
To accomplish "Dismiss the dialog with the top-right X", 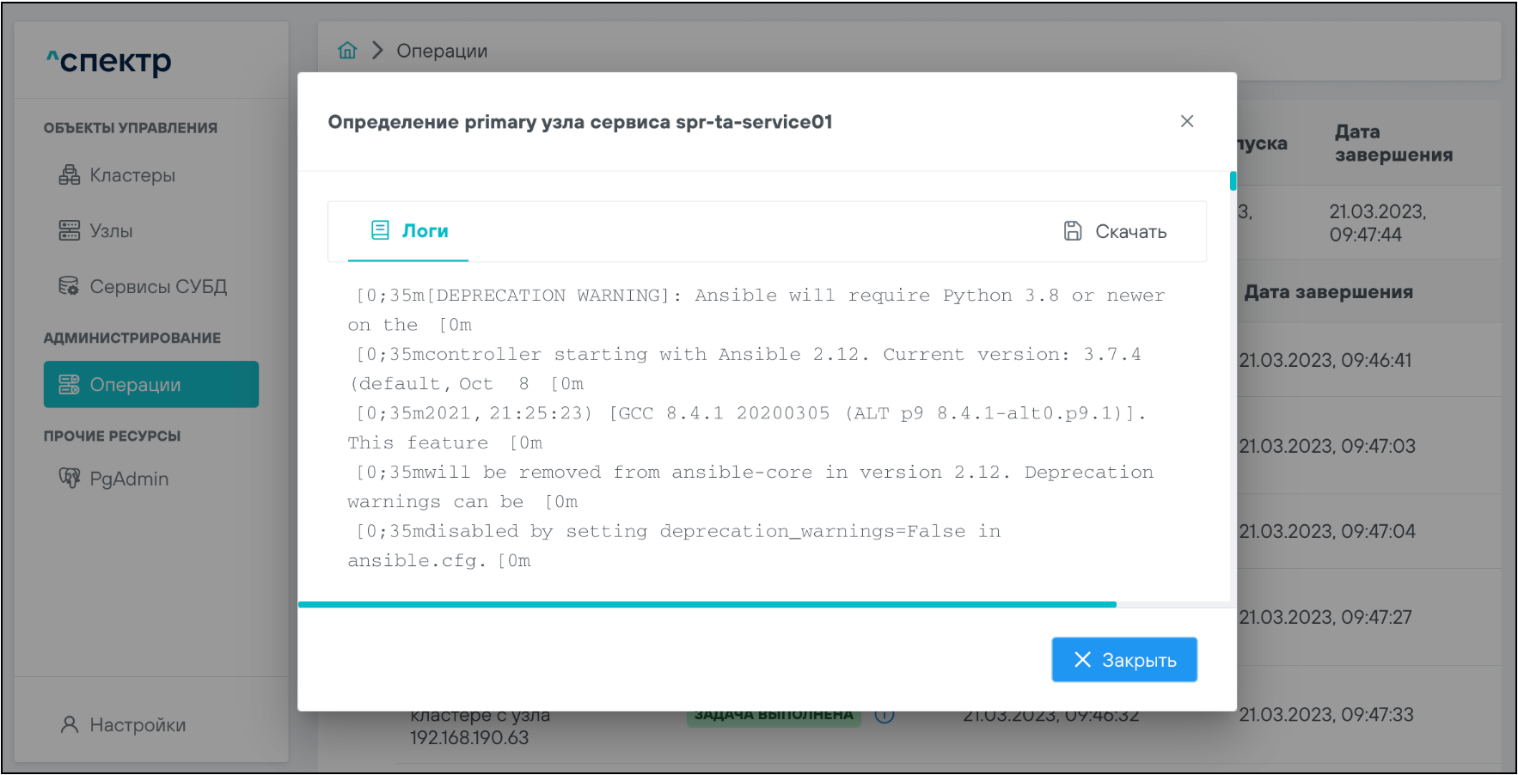I will coord(1187,121).
